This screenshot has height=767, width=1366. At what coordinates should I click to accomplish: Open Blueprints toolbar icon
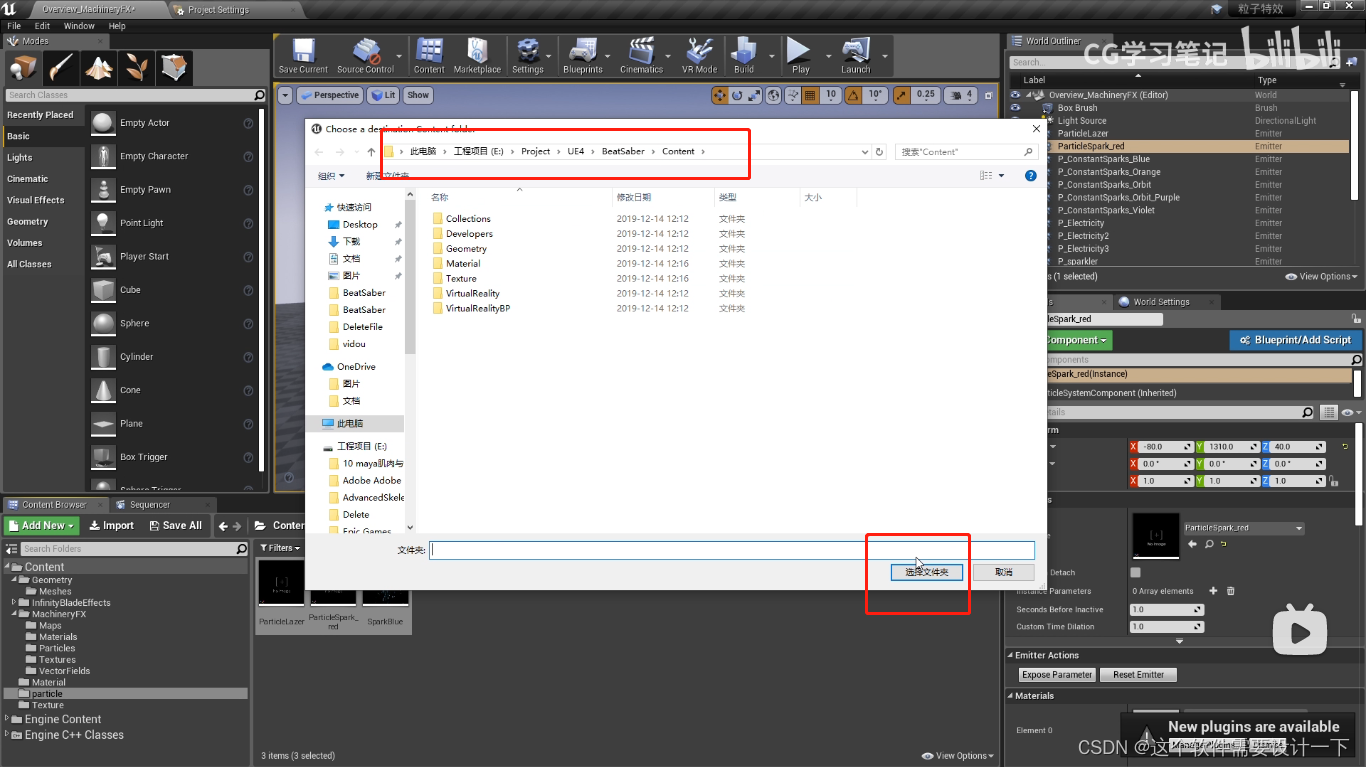[582, 56]
